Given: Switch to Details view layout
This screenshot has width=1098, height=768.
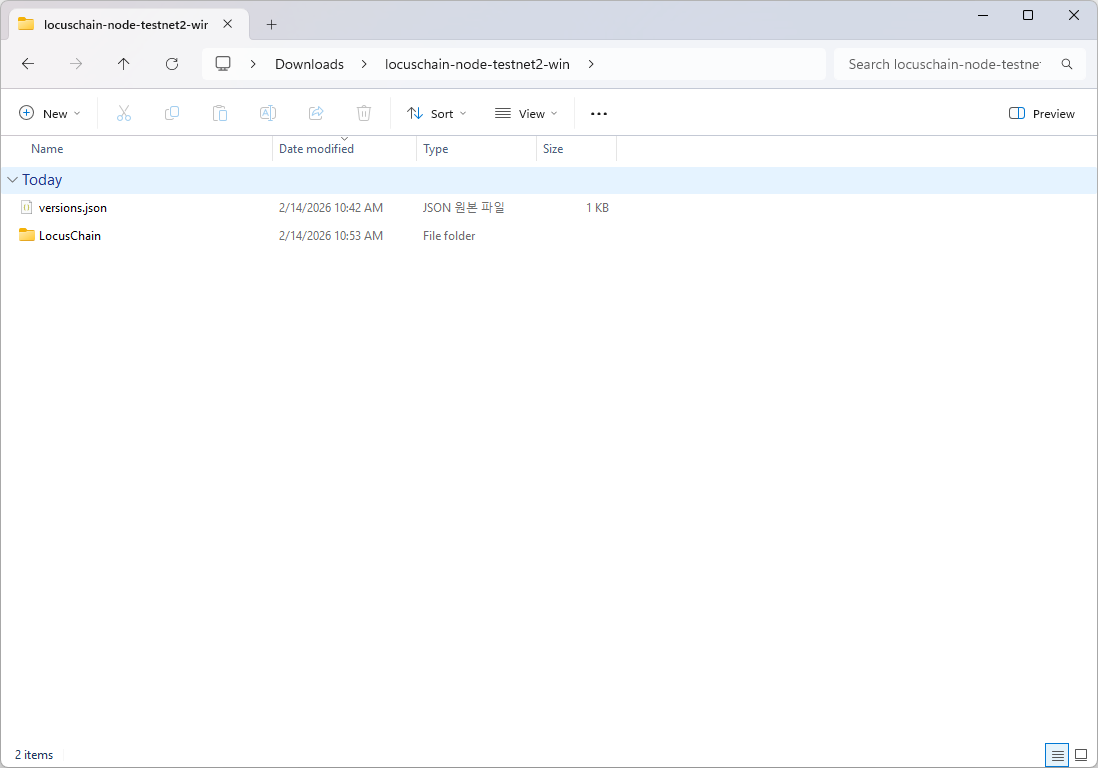Looking at the screenshot, I should [x=1056, y=755].
